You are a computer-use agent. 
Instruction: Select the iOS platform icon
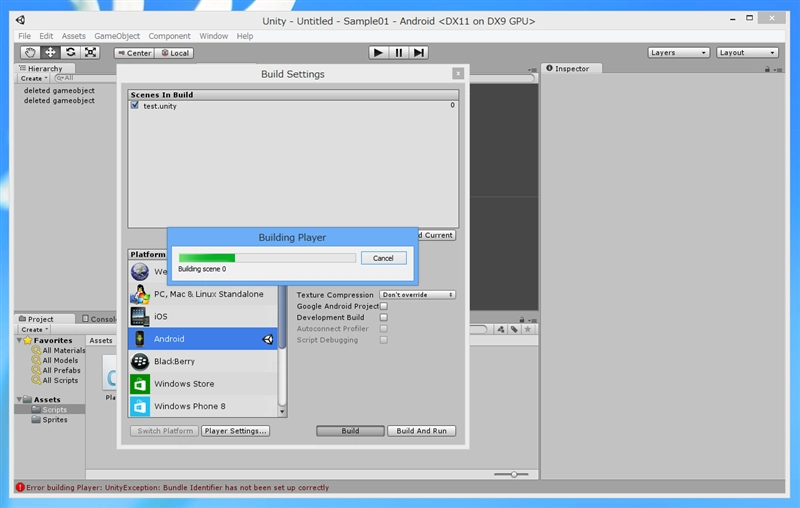140,316
